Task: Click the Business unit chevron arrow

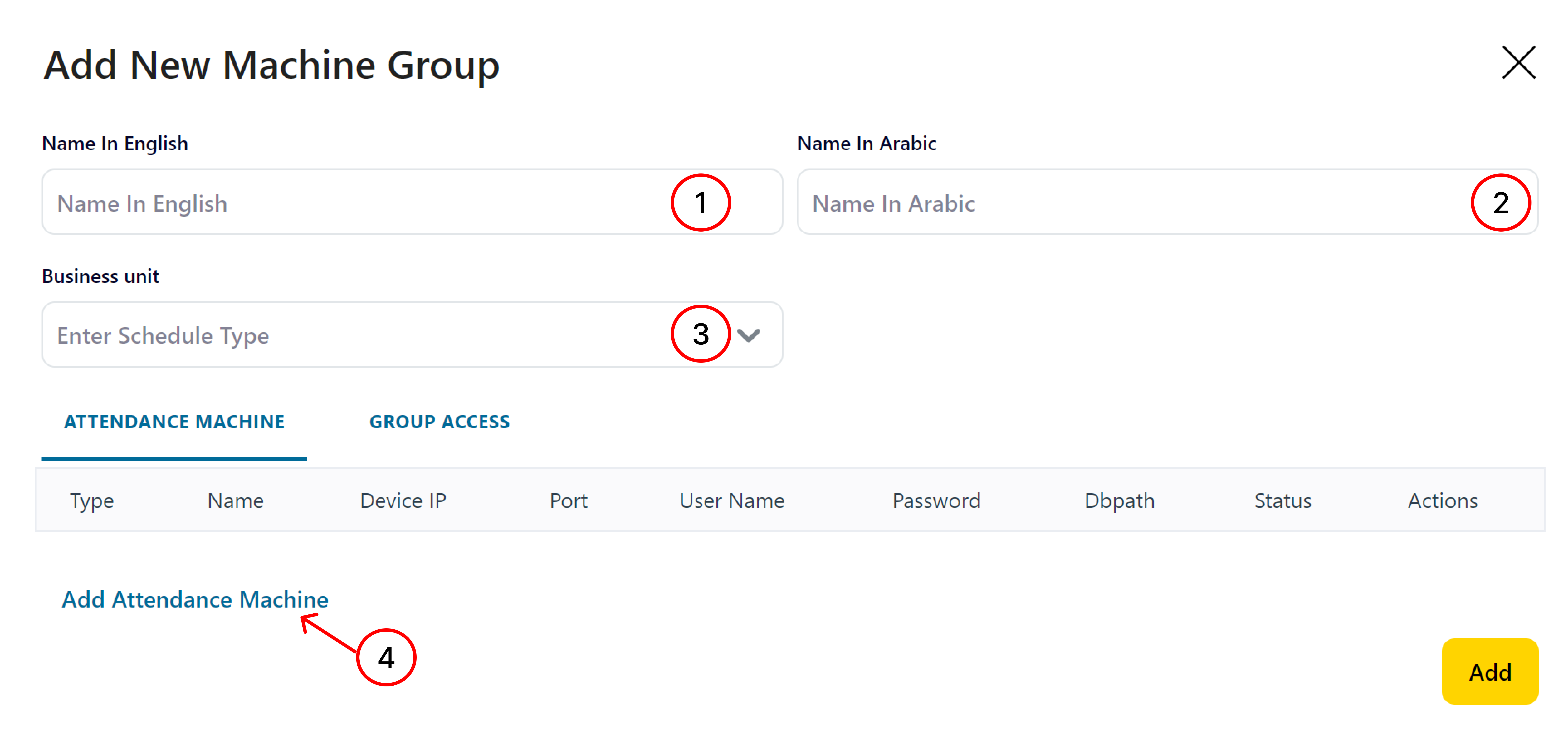Action: click(749, 335)
